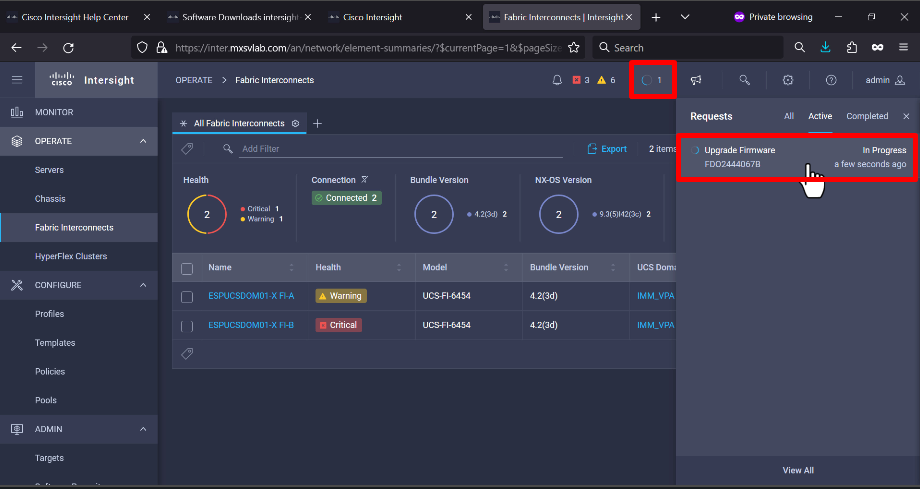Open active requests spinner icon

(652, 80)
